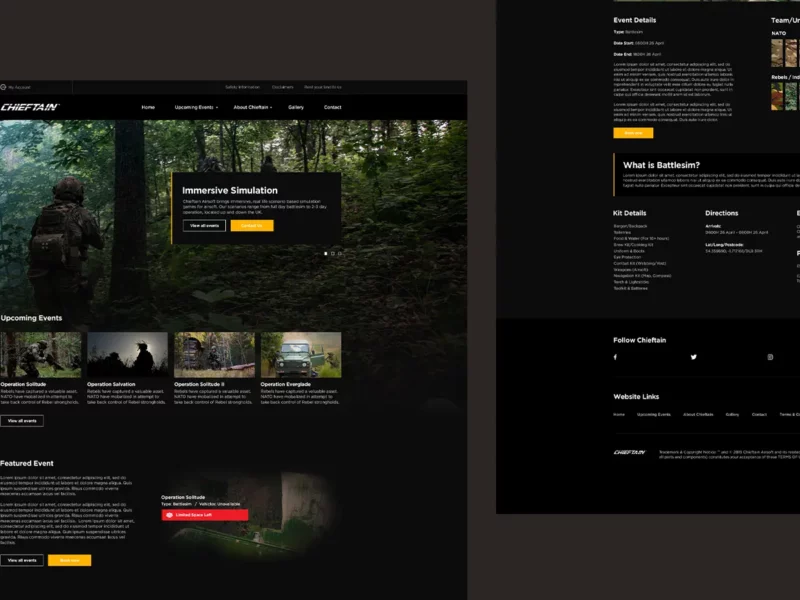
Task: Click footer Upcoming Events website link
Action: coord(654,414)
